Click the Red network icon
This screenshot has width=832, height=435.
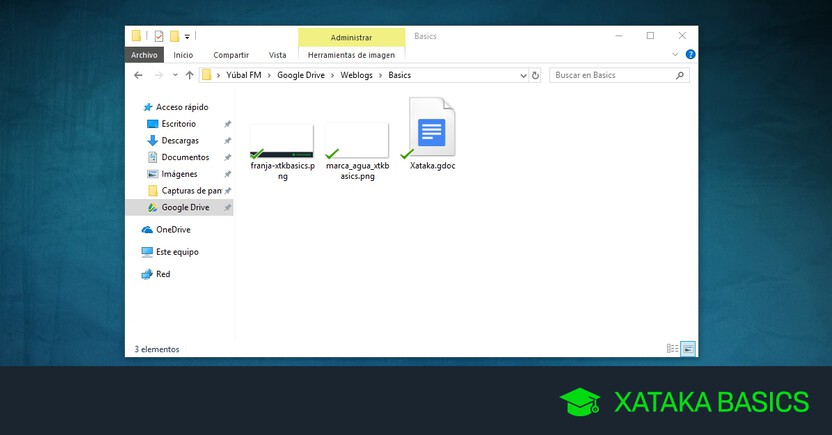point(147,274)
